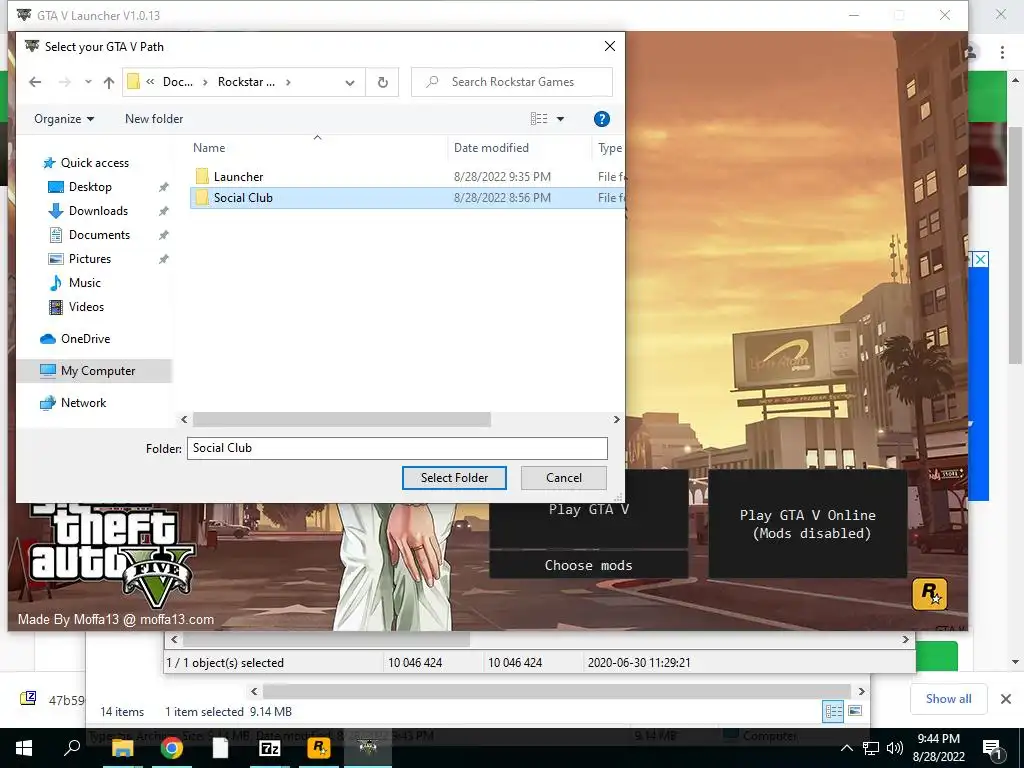
Task: Sort by Name column header
Action: 209,148
